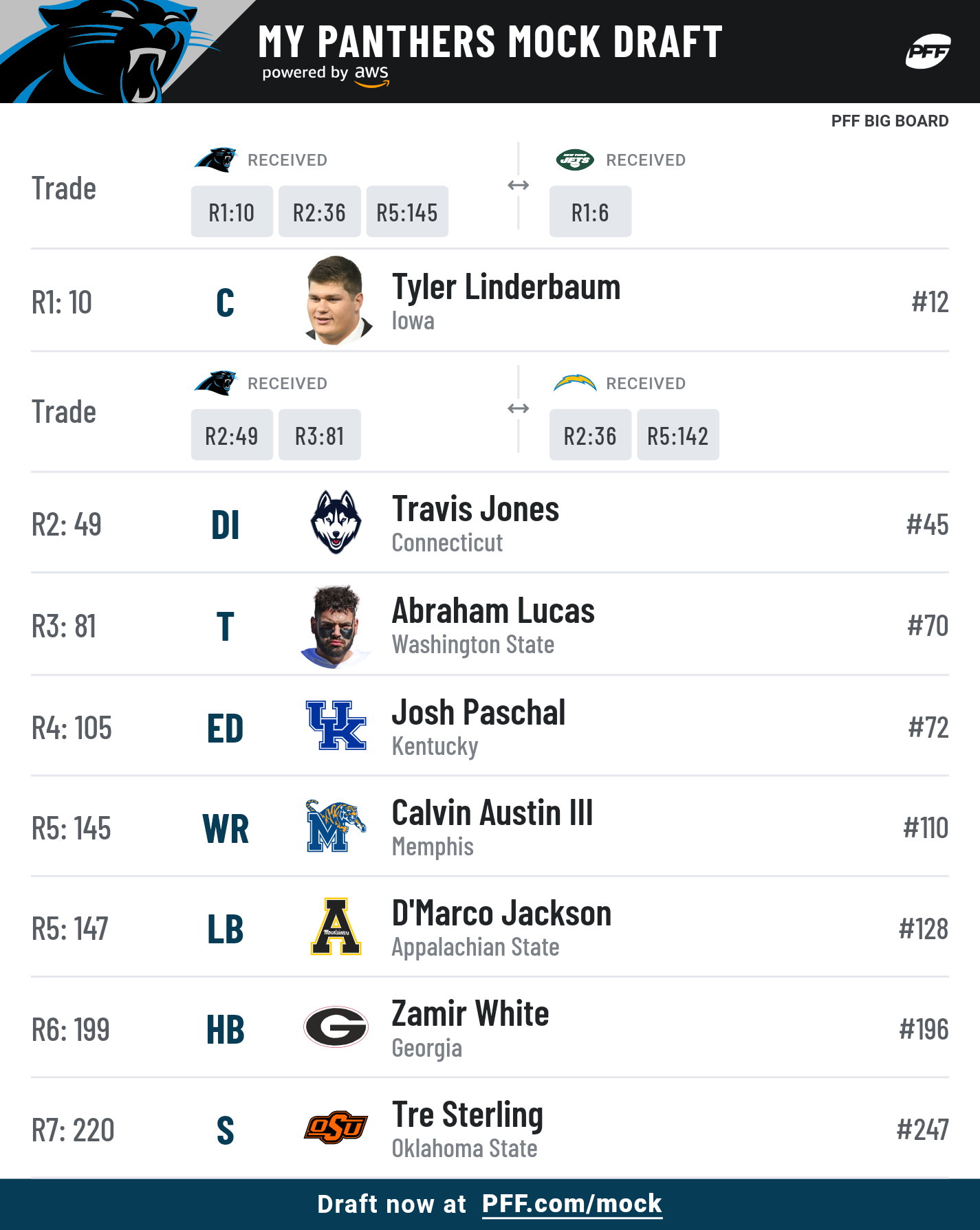Screen dimensions: 980x1230
Task: Click the PFF logo in header
Action: tap(928, 52)
